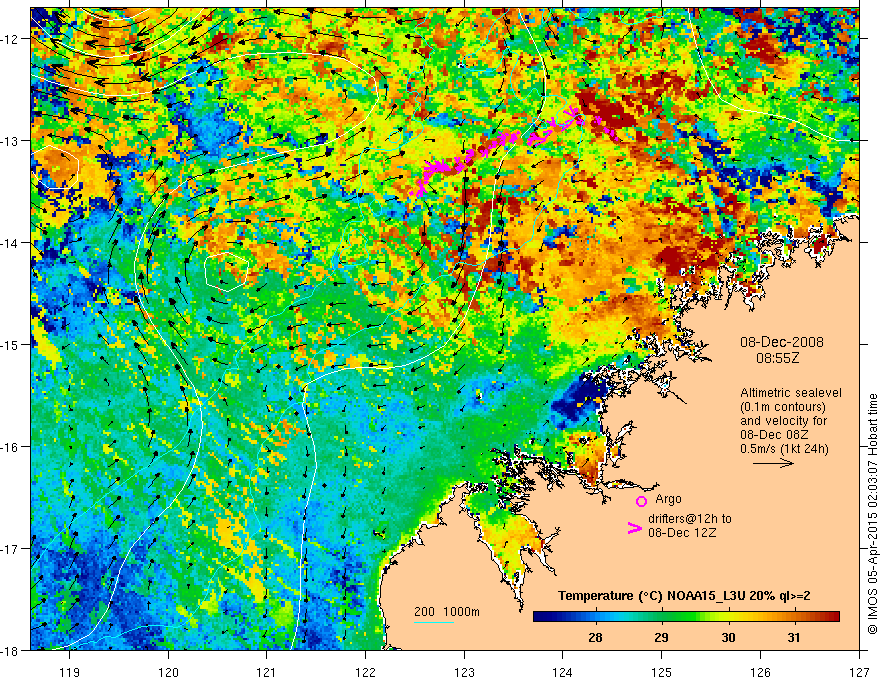Viewport: 880px width, 680px height.
Task: Click the 'and velocity for' text line
Action: click(783, 421)
